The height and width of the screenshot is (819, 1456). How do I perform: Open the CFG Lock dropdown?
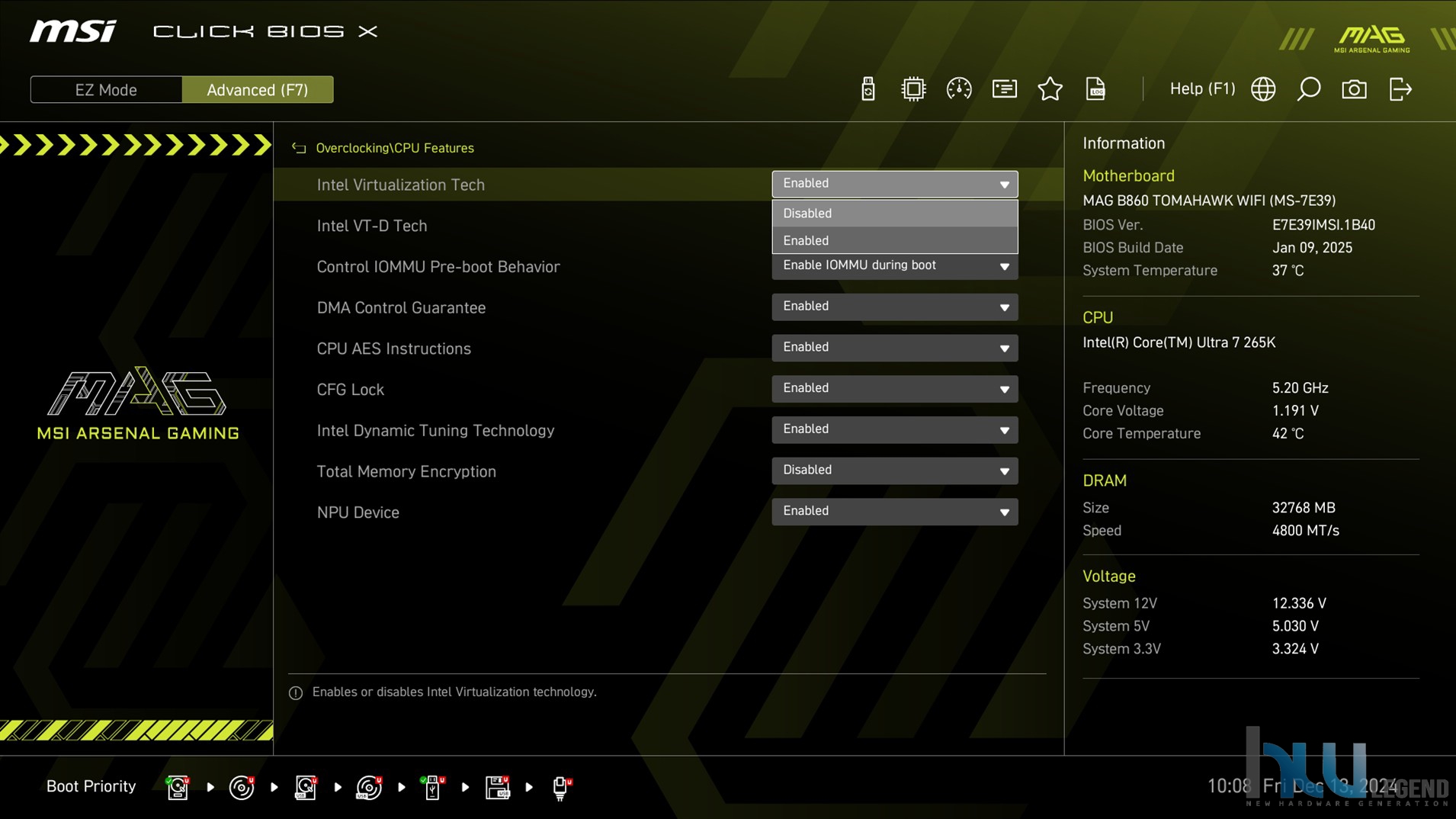click(x=894, y=389)
